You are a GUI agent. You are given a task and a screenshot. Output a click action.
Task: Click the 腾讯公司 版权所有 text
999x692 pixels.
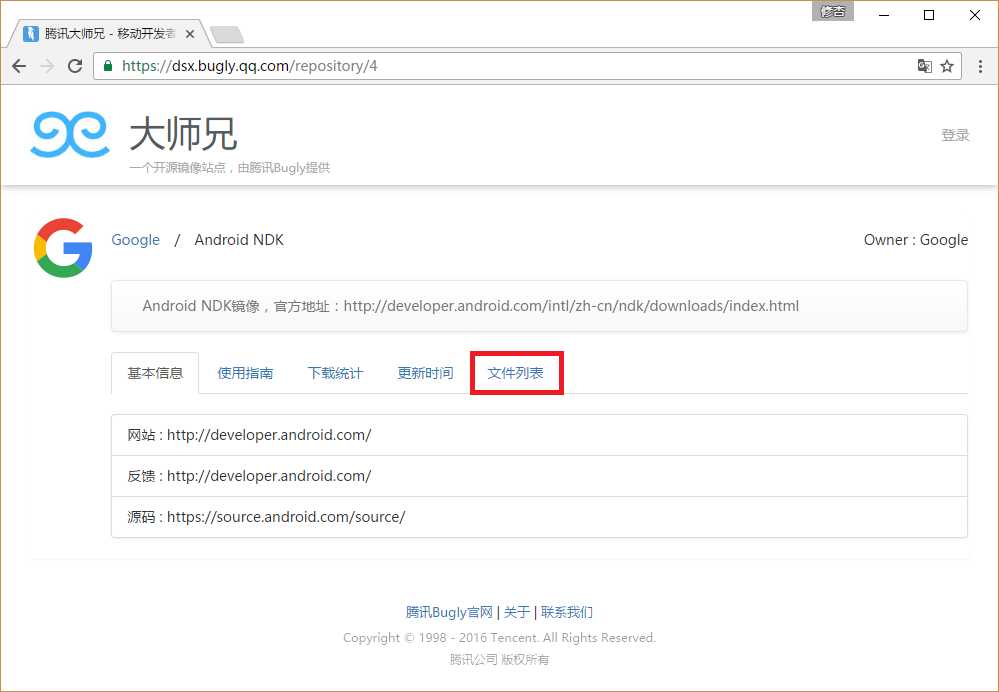[499, 660]
